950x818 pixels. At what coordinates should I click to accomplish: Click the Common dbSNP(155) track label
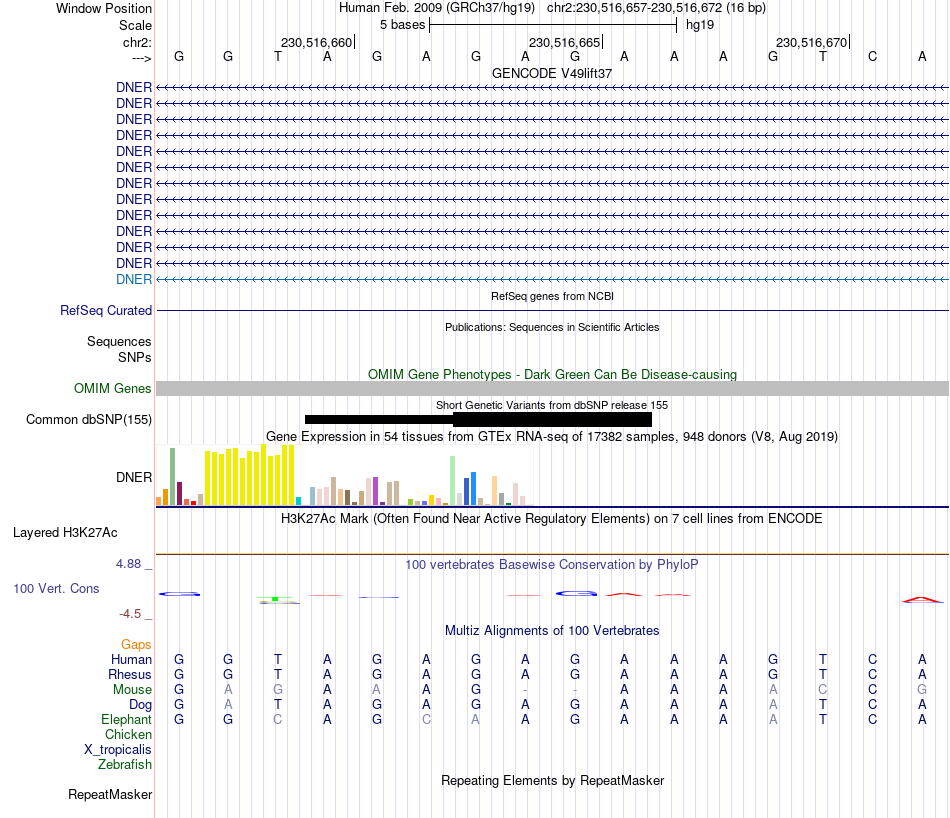coord(89,419)
